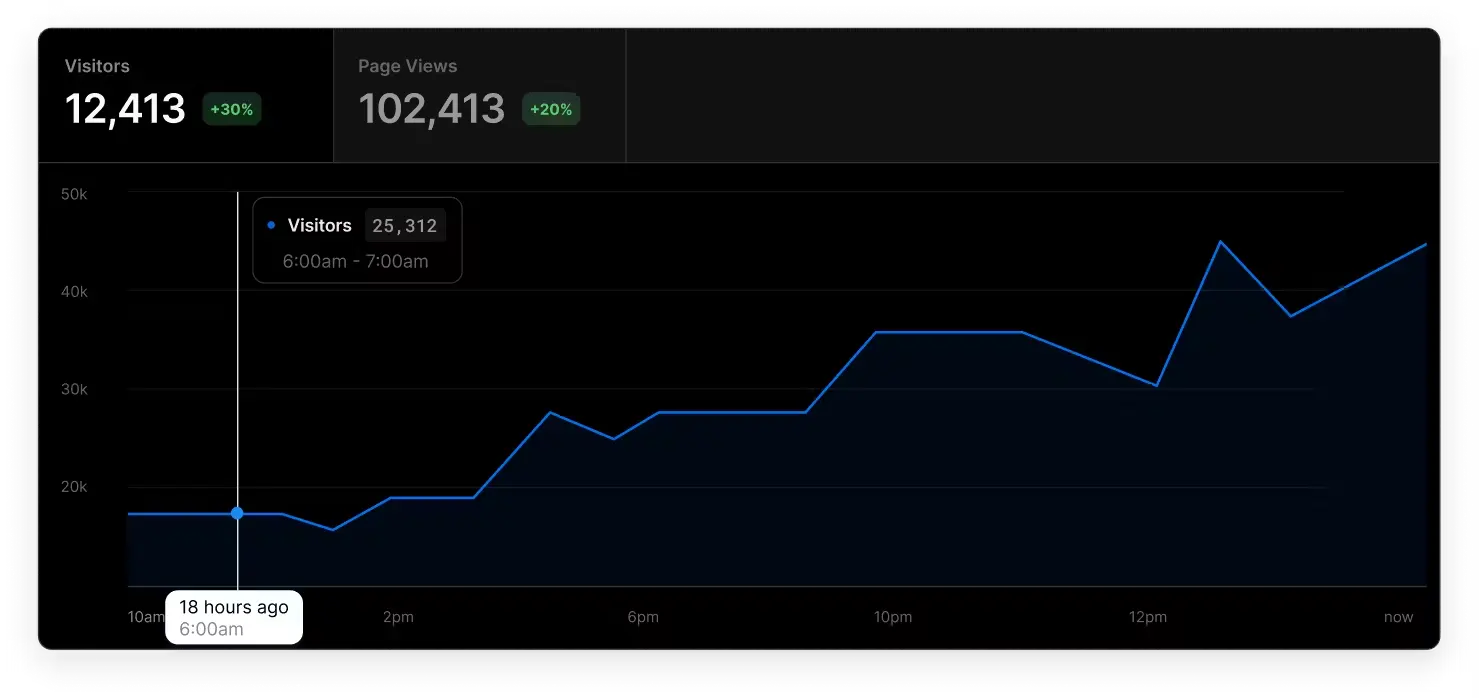Select the highlighted blue data point marker
This screenshot has height=698, width=1479.
click(237, 513)
